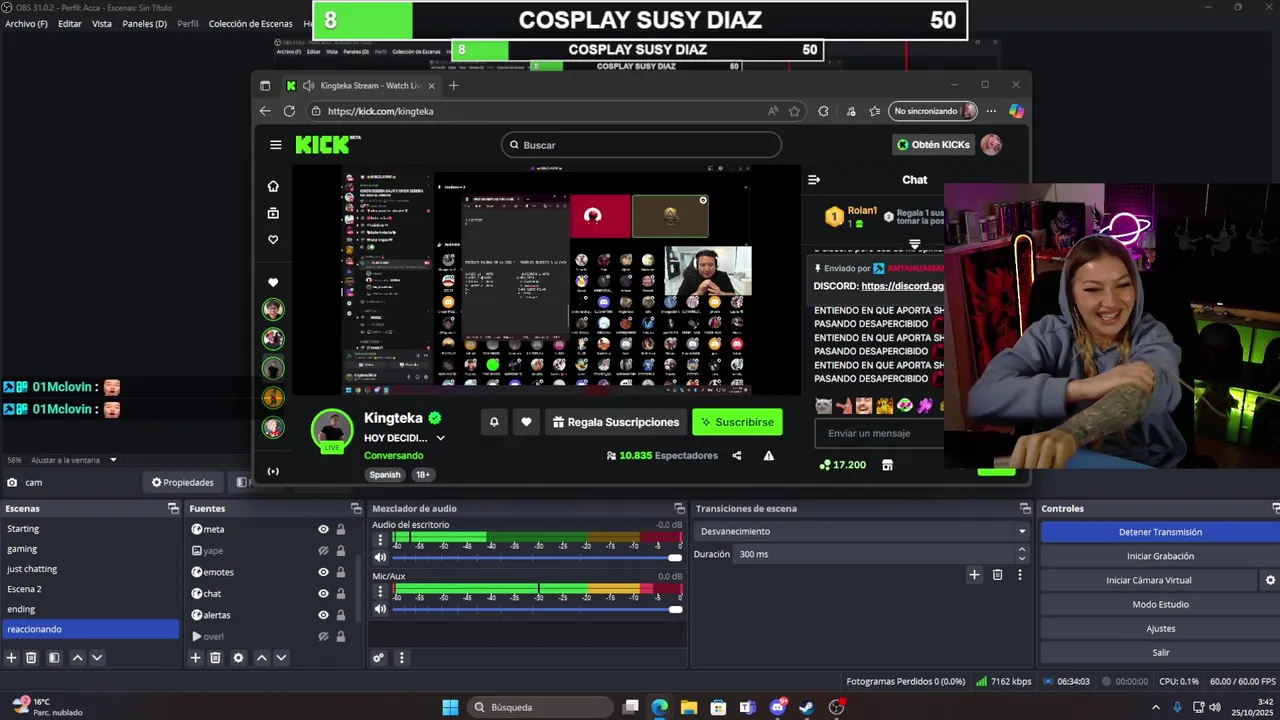
Task: Open the Paneles menu
Action: click(x=144, y=24)
